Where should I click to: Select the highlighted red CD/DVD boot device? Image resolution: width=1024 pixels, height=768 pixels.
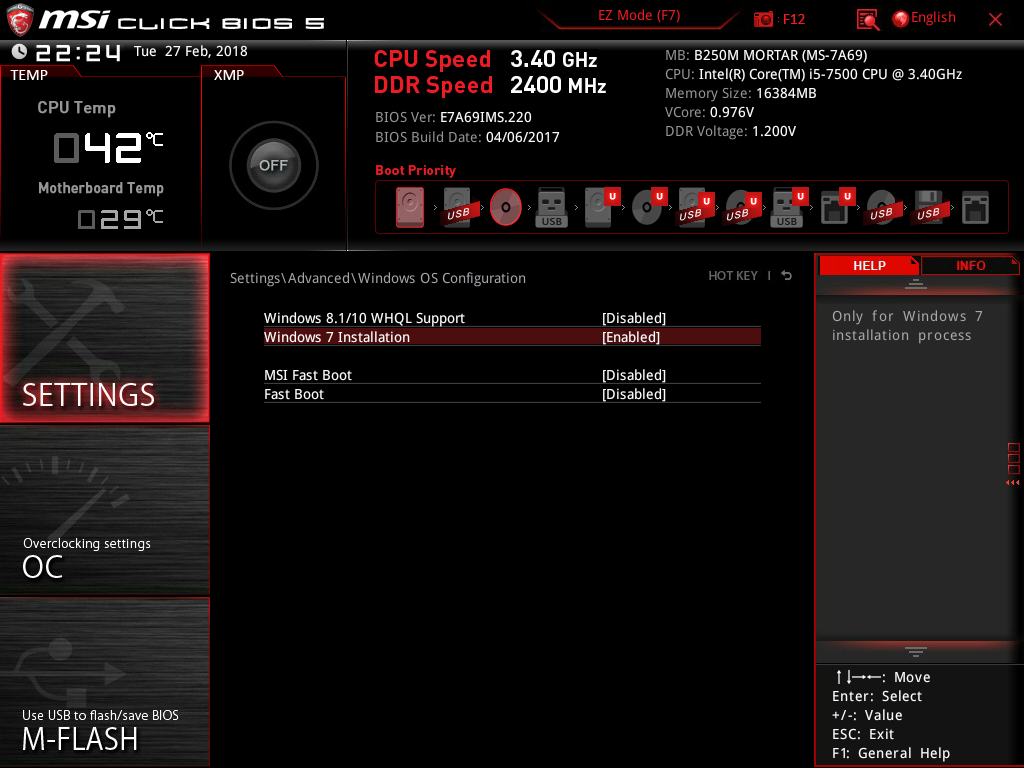[505, 208]
